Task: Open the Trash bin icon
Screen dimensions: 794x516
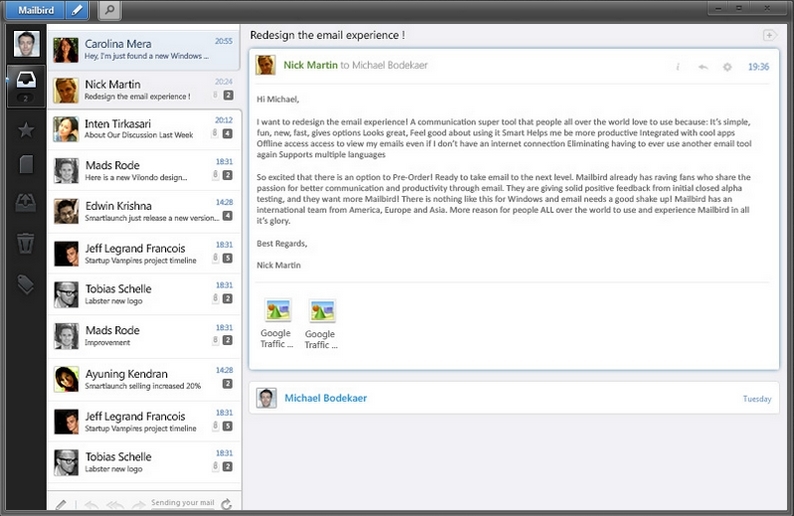Action: click(x=26, y=243)
